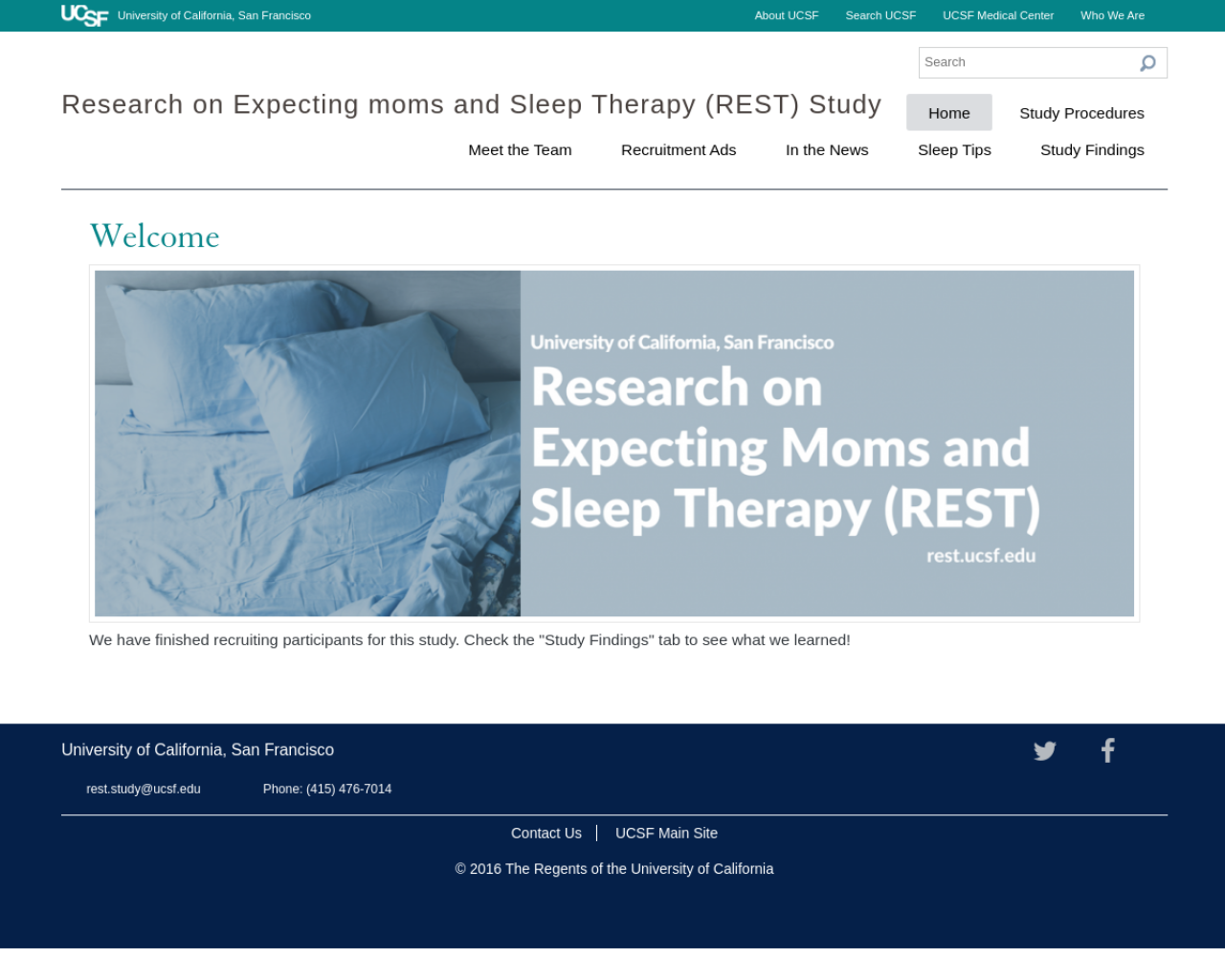1225x980 pixels.
Task: Go to Recruitment Ads page
Action: pos(679,150)
